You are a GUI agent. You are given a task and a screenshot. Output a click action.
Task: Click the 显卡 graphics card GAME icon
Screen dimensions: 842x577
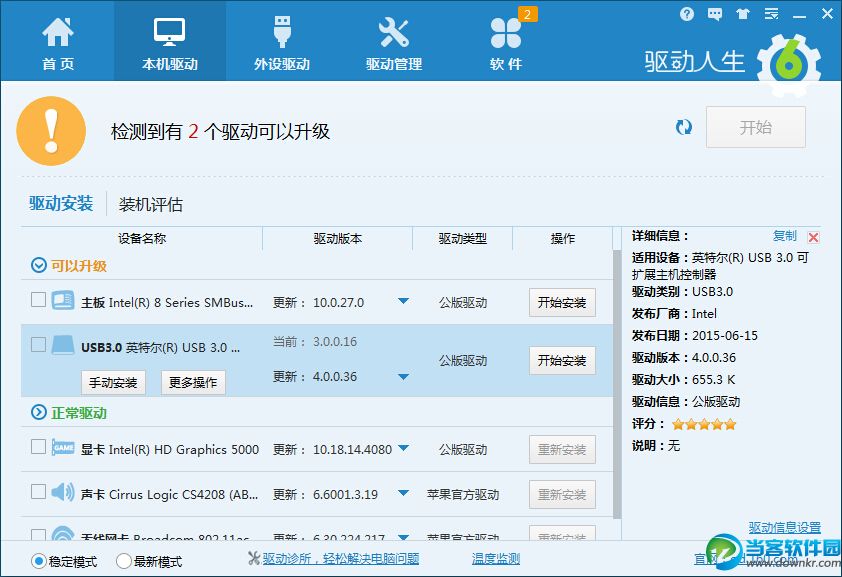[63, 447]
